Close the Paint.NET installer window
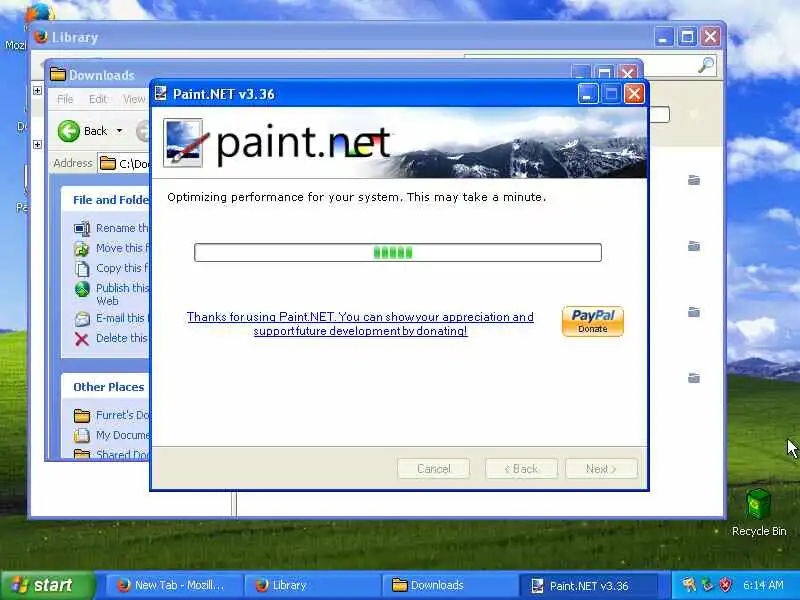 pos(634,94)
